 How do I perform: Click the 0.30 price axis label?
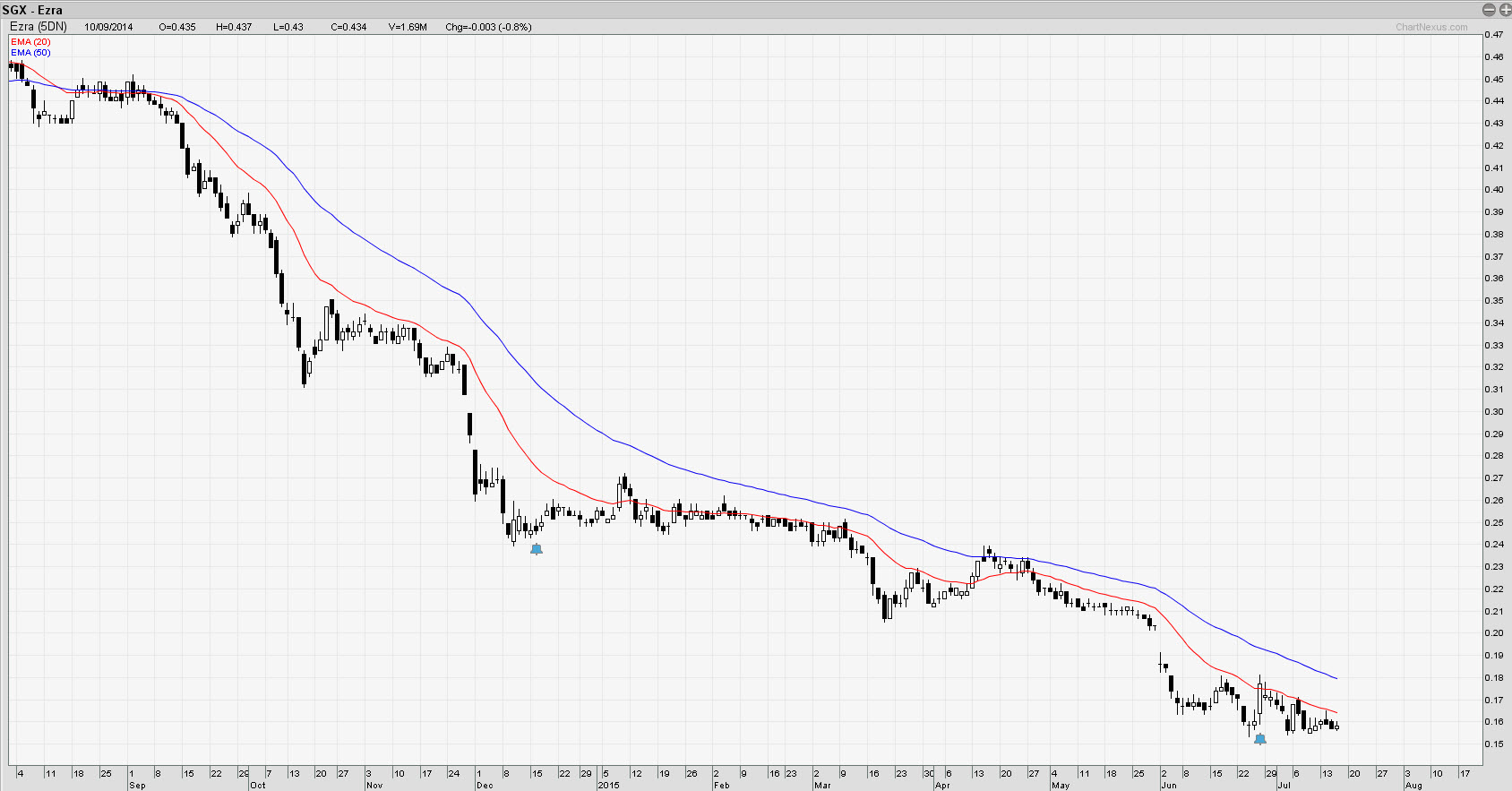[x=1494, y=412]
